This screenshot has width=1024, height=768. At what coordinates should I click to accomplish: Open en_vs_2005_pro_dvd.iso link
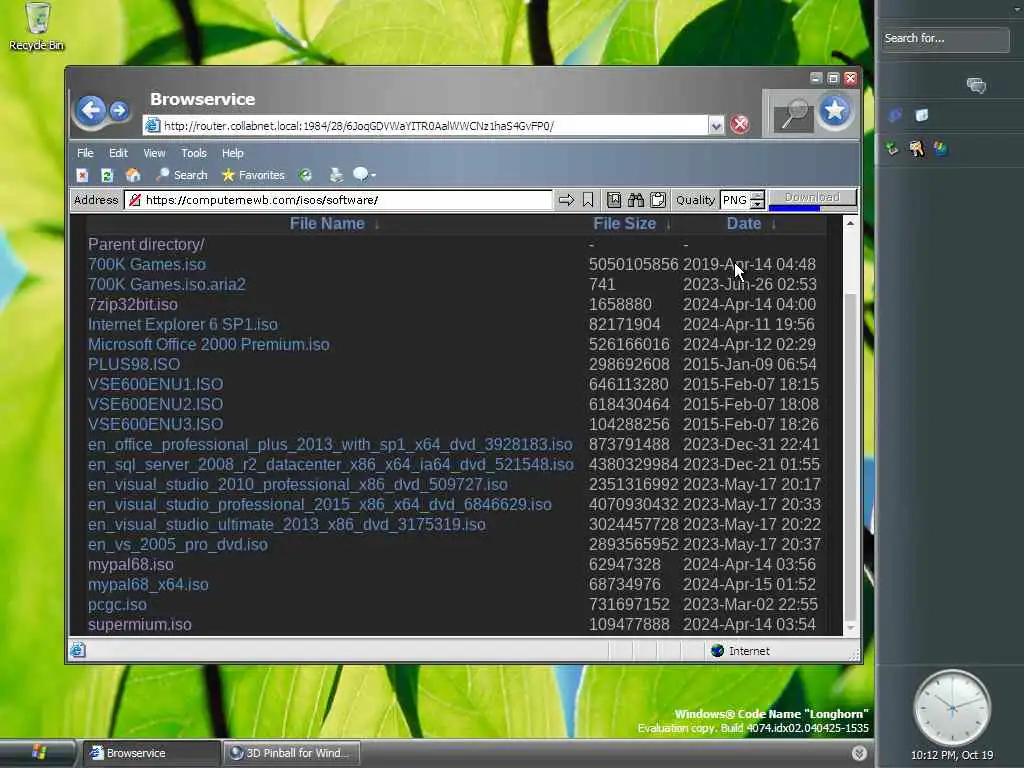[x=178, y=545]
